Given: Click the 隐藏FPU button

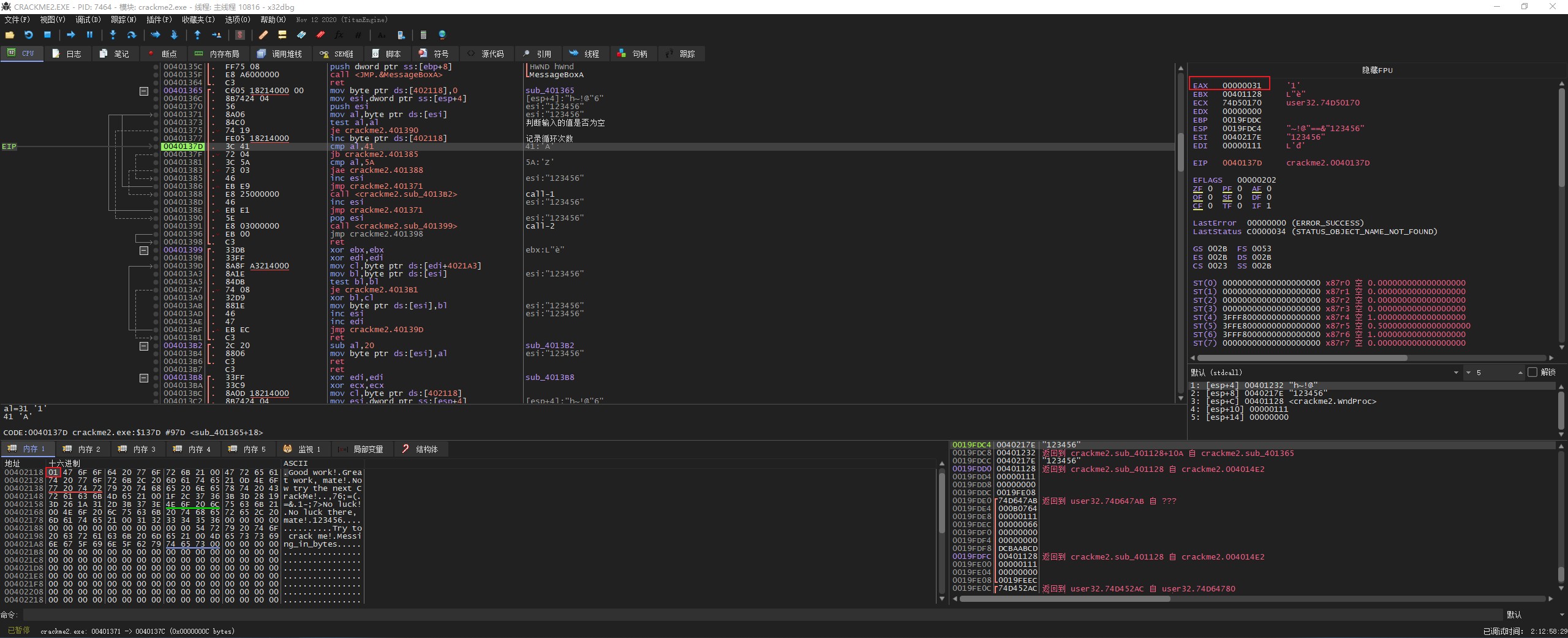Looking at the screenshot, I should pyautogui.click(x=1377, y=70).
